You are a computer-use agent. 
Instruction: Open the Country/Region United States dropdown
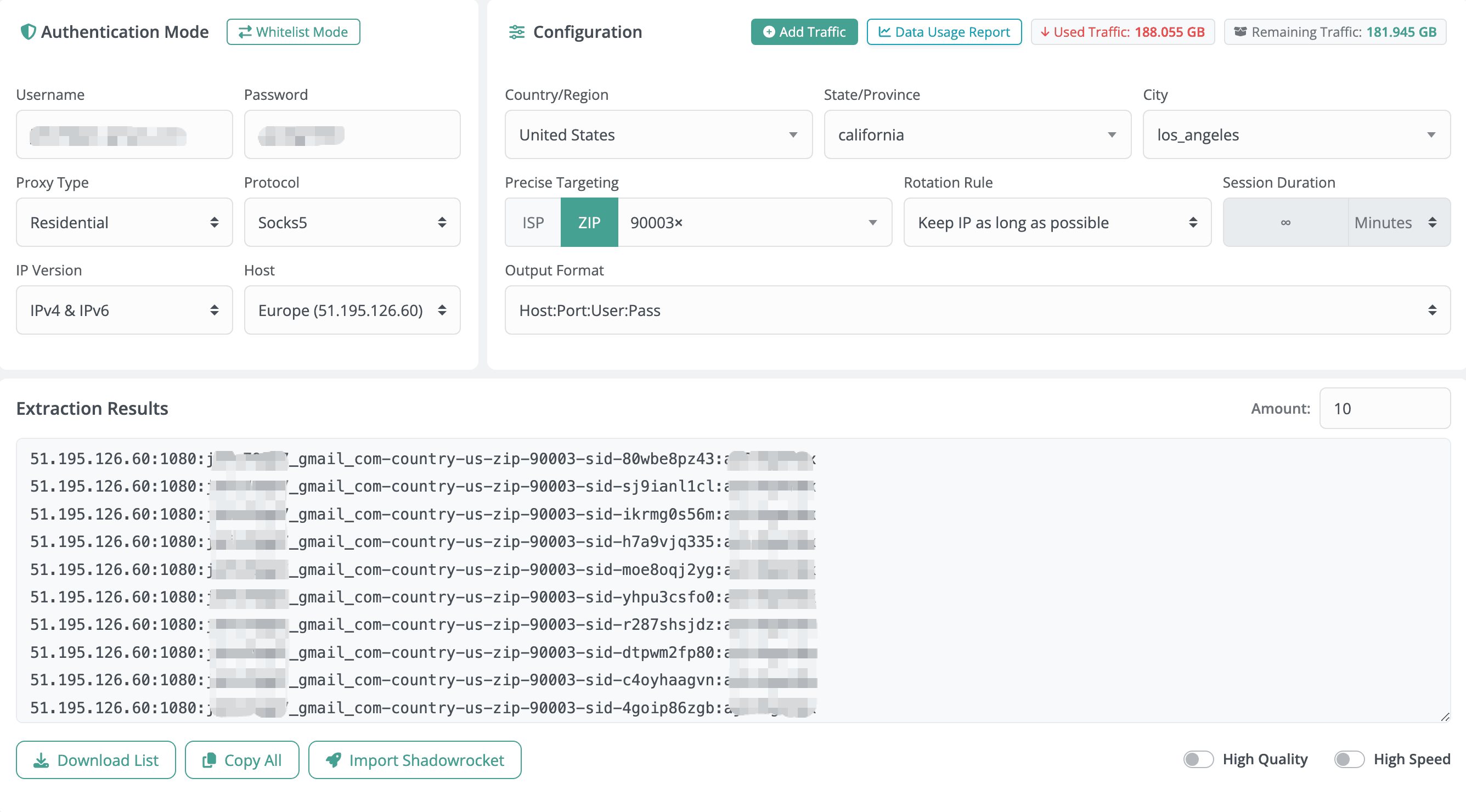(x=658, y=134)
